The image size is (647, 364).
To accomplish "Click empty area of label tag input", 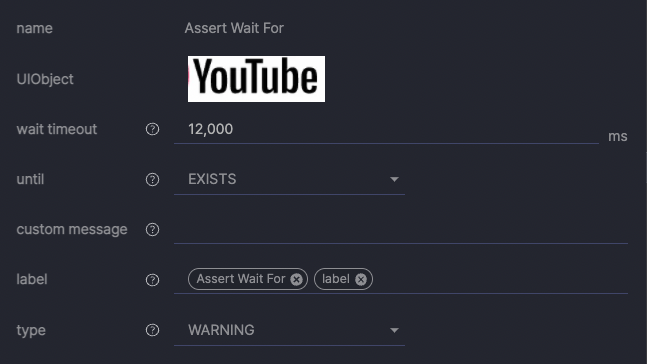I will tap(499, 279).
